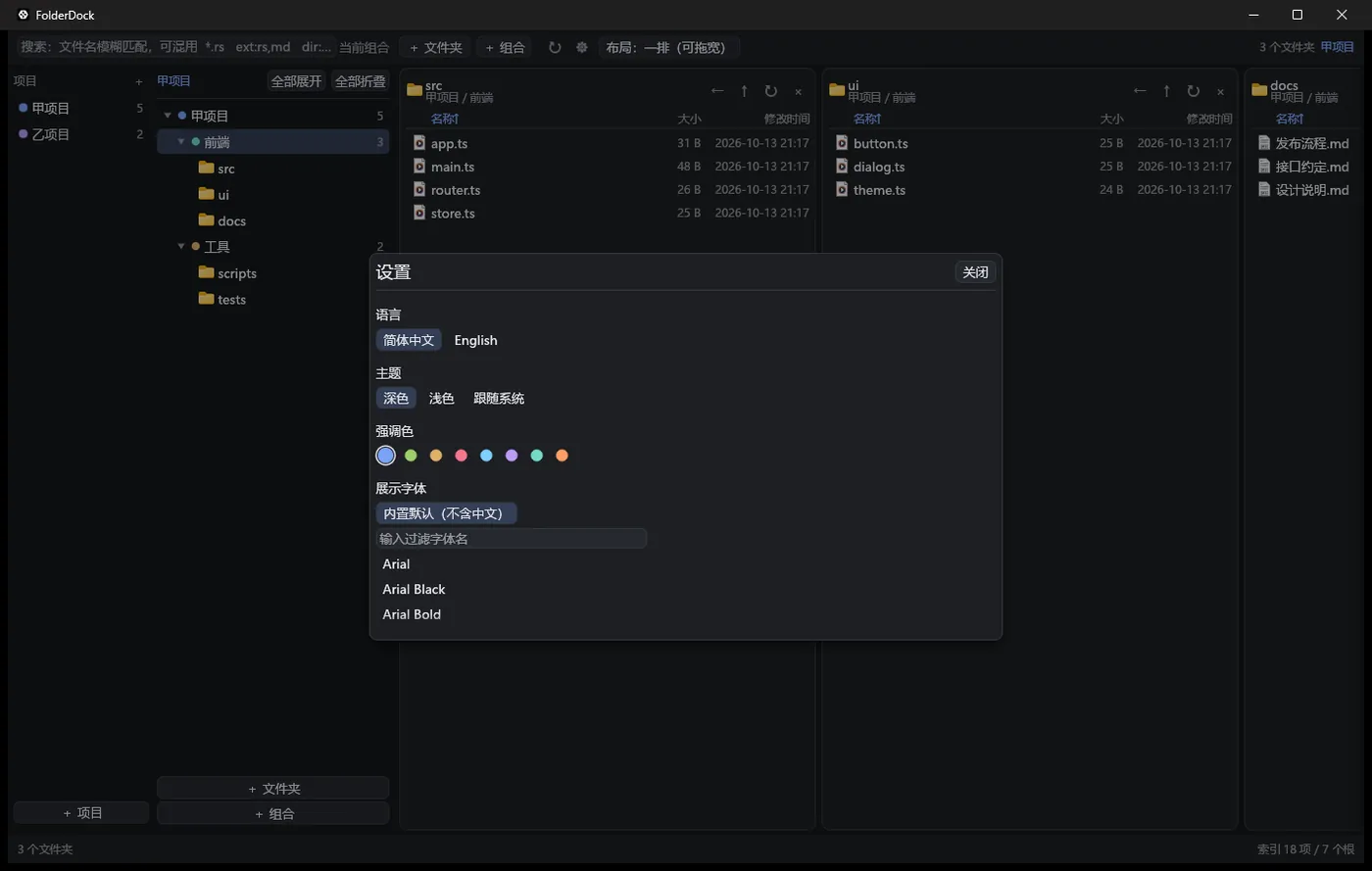
Task: Refresh the src panel
Action: tap(771, 91)
